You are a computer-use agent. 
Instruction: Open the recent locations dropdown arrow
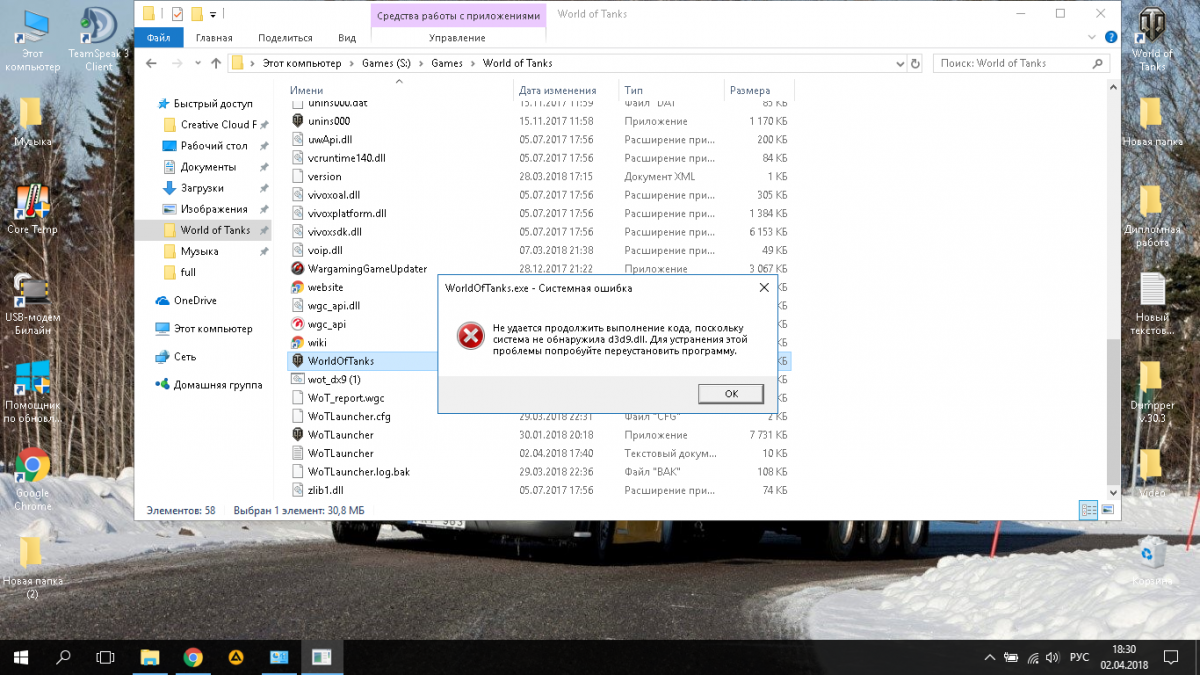196,63
